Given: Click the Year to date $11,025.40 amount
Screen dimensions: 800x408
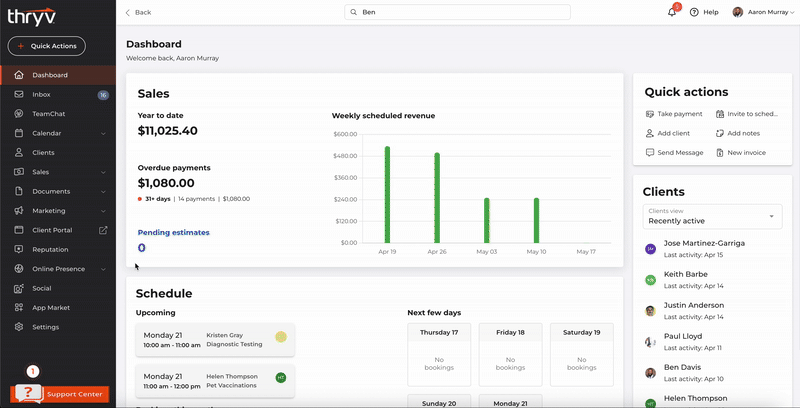Looking at the screenshot, I should pyautogui.click(x=167, y=131).
